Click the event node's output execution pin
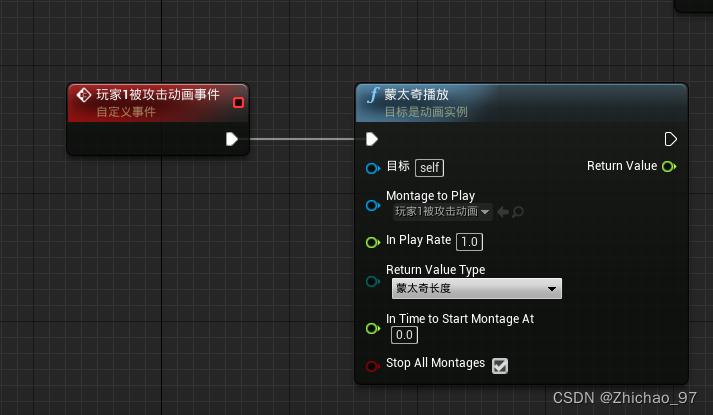Screen dimensions: 713x415 tap(232, 139)
